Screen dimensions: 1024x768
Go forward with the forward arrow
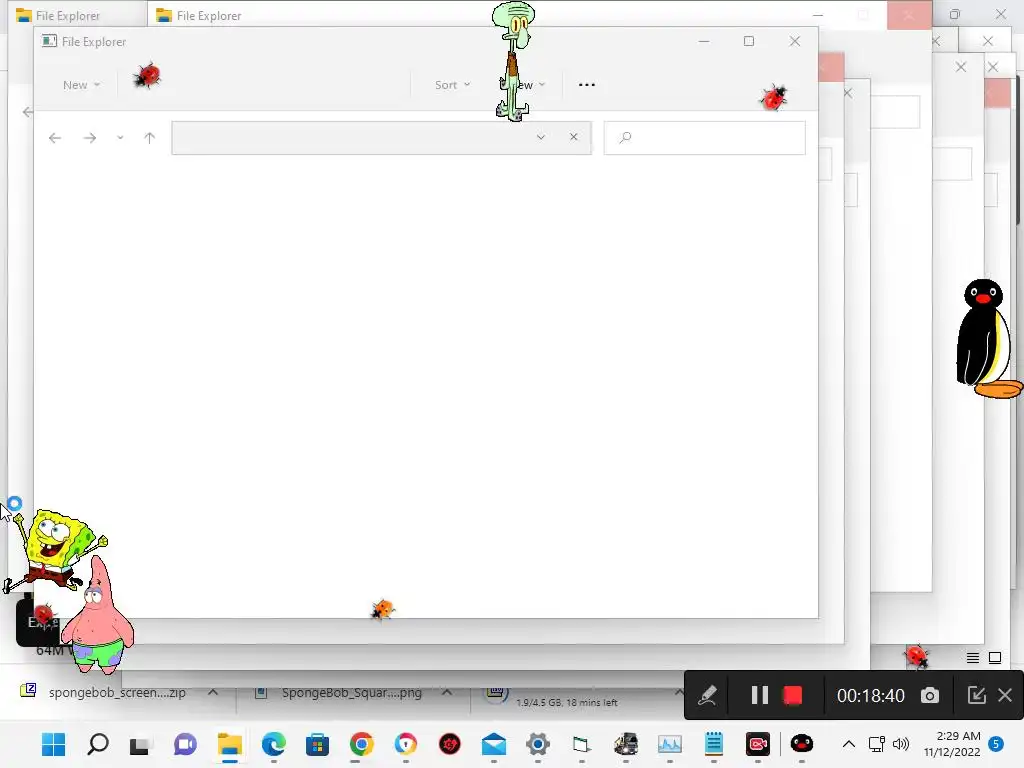click(x=90, y=138)
